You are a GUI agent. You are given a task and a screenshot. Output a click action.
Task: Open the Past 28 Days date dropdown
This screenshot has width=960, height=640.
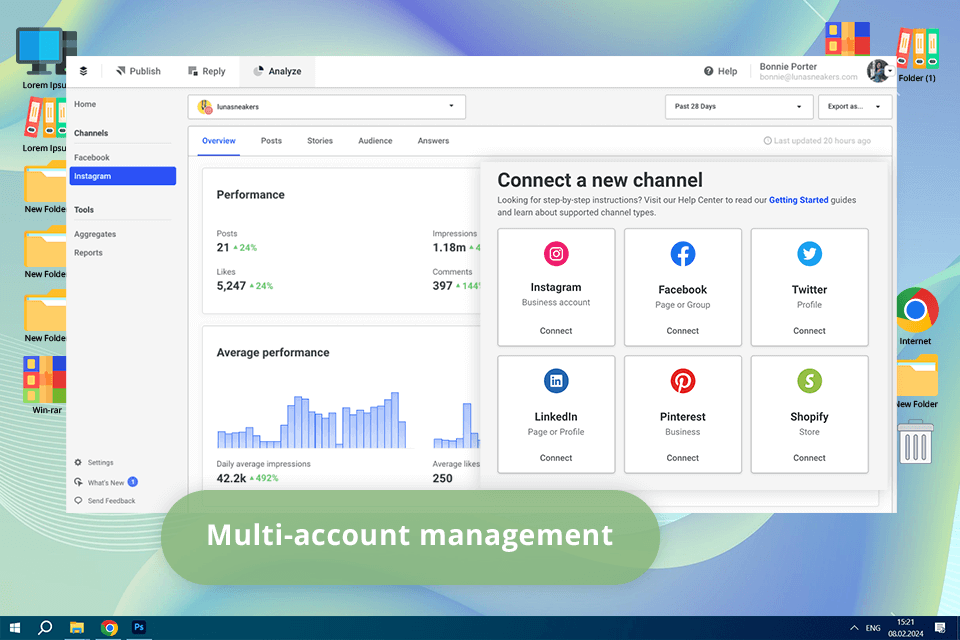tap(739, 107)
